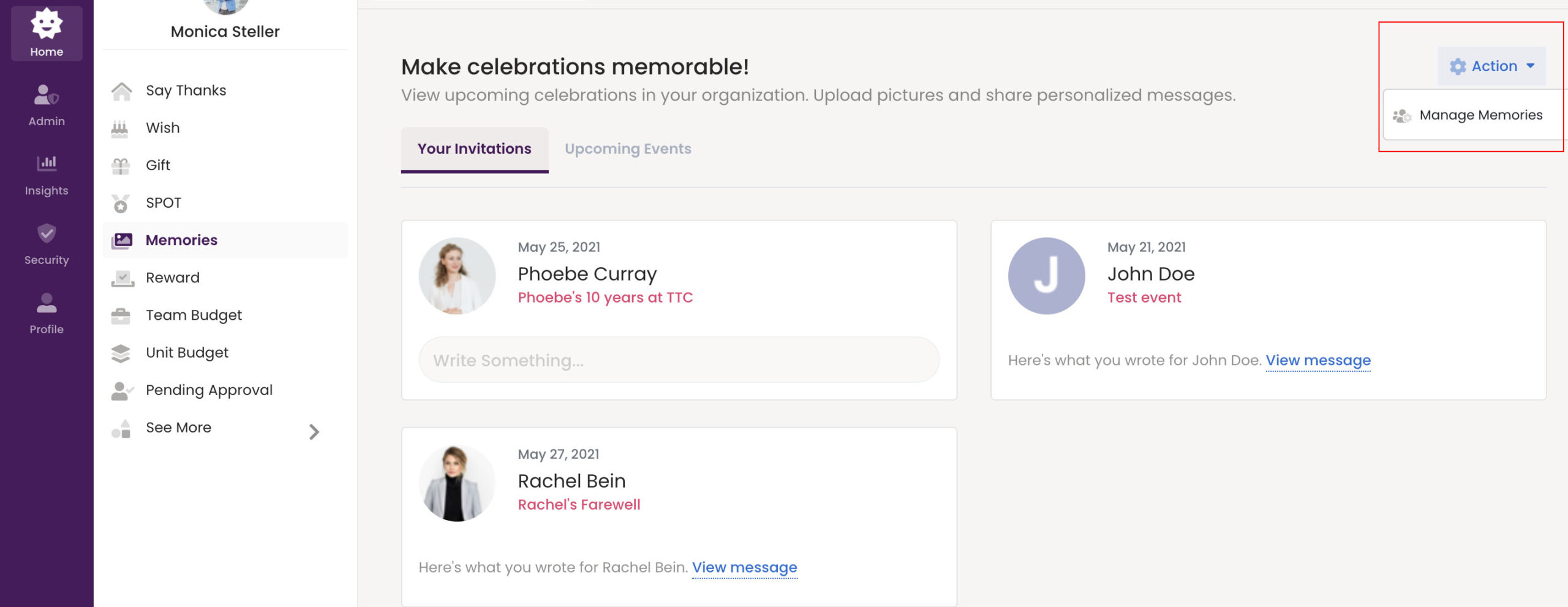1568x607 pixels.
Task: Open Reward from the side menu
Action: click(x=173, y=277)
